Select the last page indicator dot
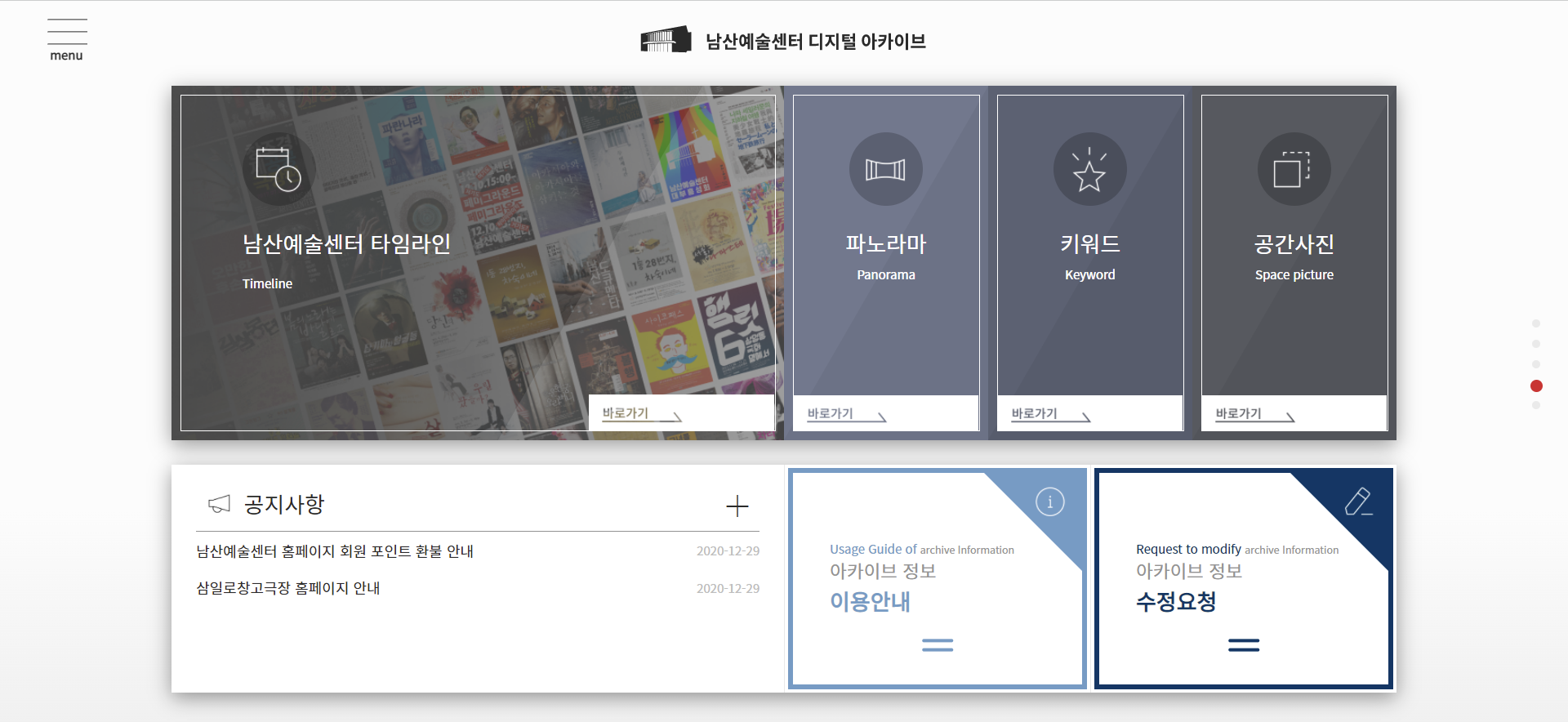 (x=1536, y=405)
